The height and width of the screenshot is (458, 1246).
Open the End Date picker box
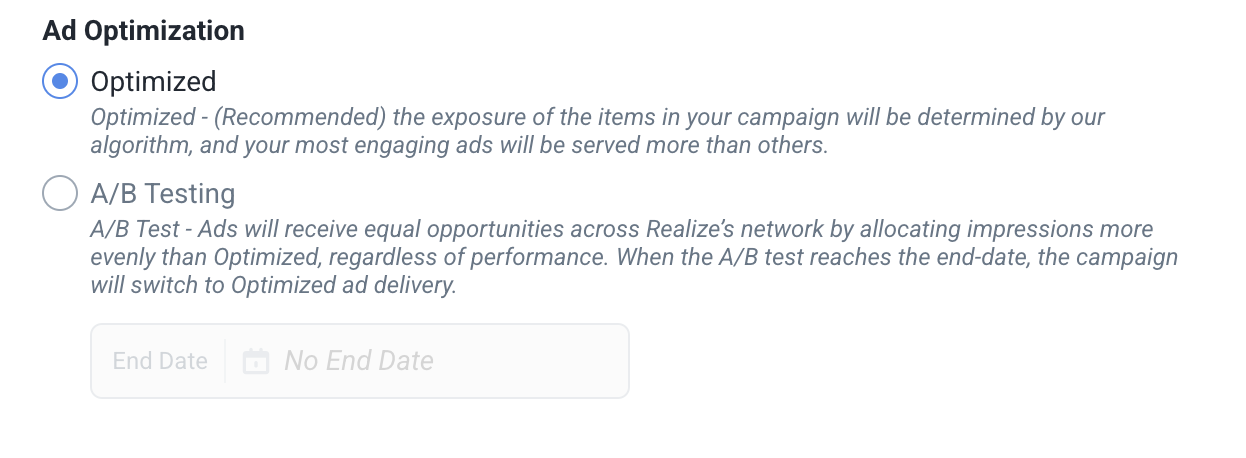click(360, 361)
